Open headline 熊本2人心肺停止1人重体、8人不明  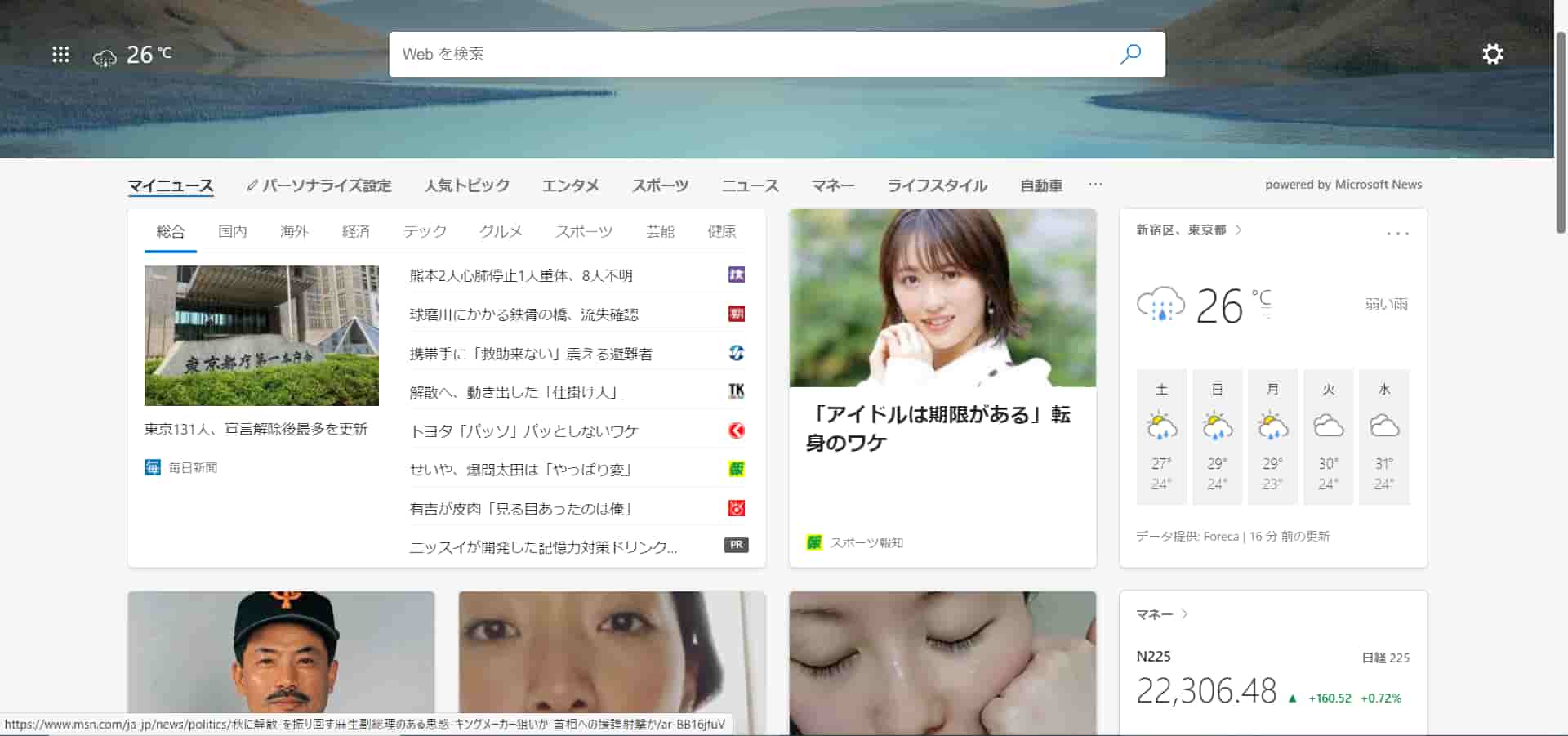click(521, 275)
